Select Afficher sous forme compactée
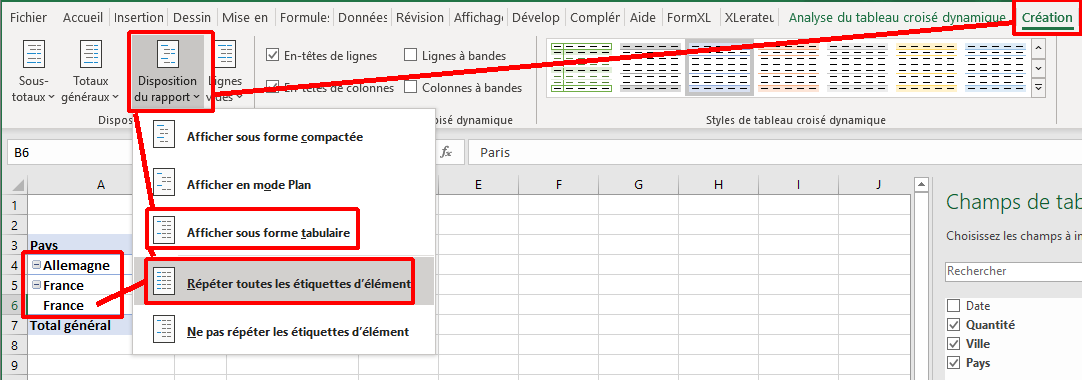Viewport: 1082px width, 380px height. [x=274, y=137]
